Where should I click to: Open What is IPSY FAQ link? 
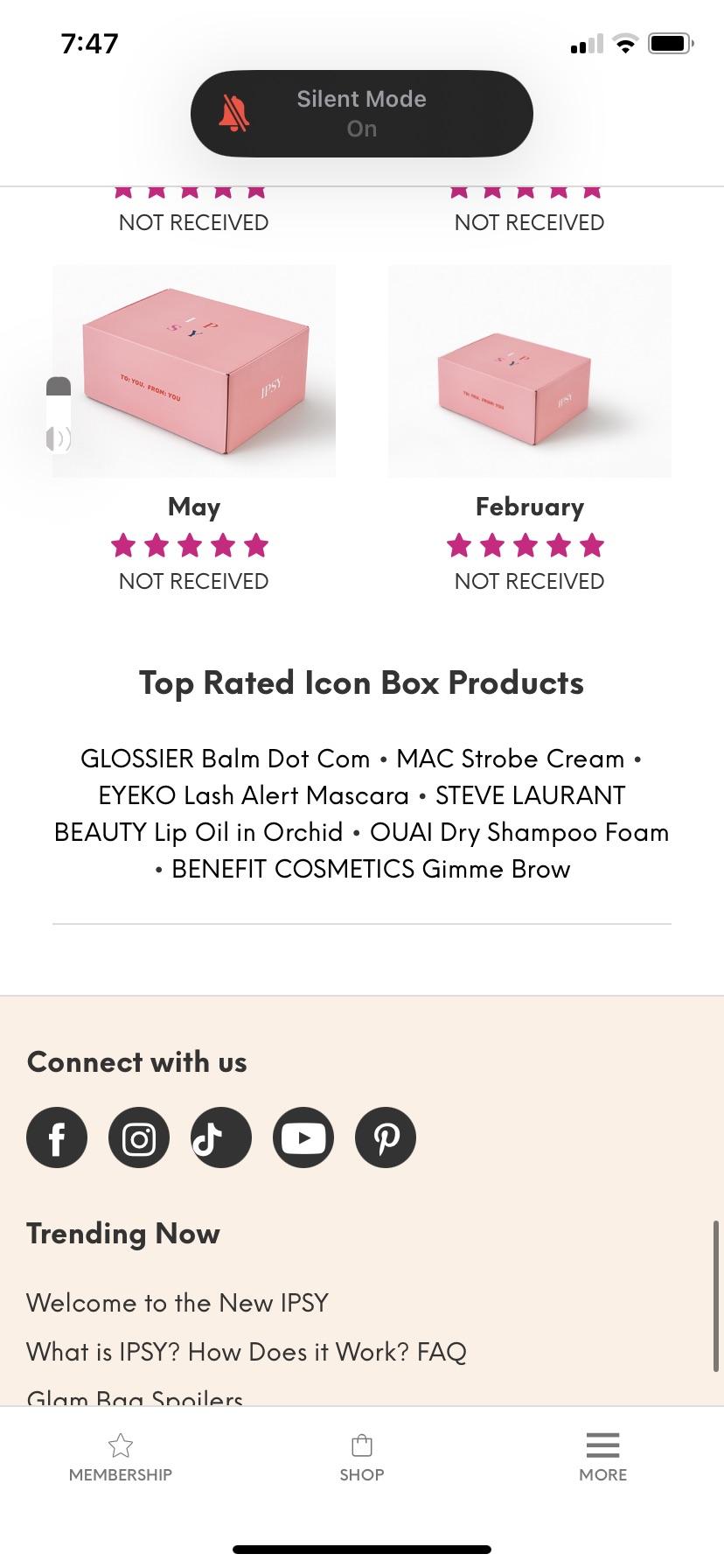[247, 1352]
